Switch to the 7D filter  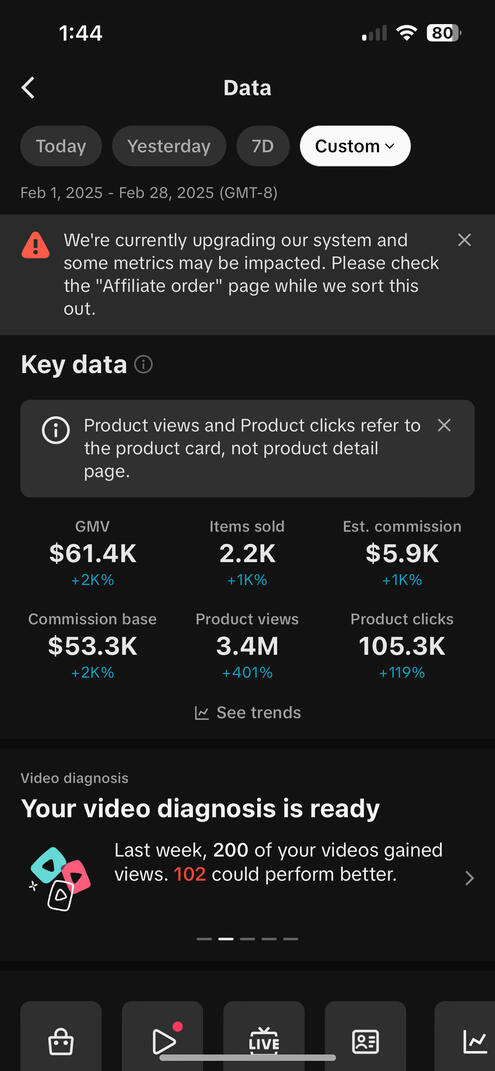point(263,146)
